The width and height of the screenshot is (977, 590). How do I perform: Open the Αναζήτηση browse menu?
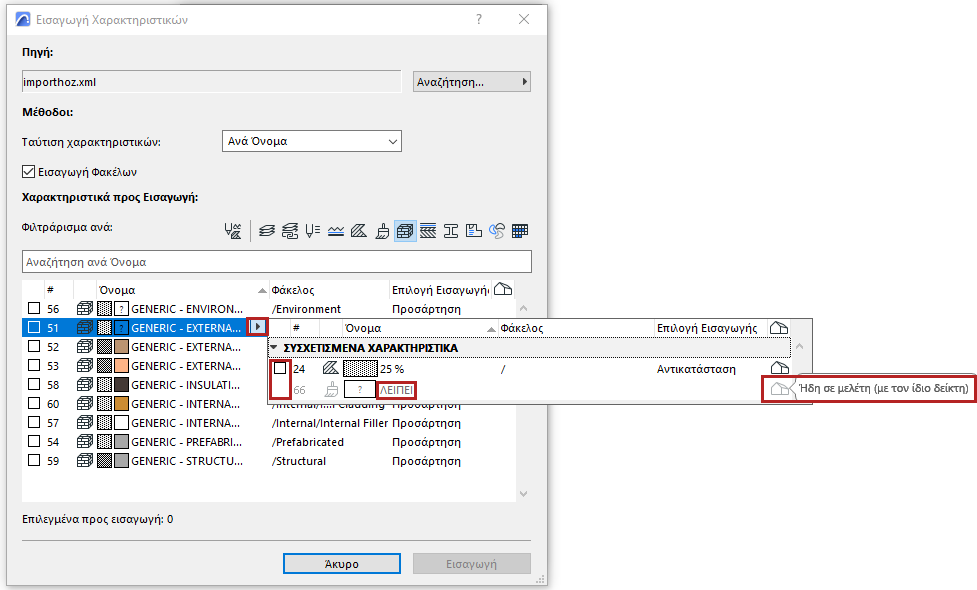click(470, 81)
